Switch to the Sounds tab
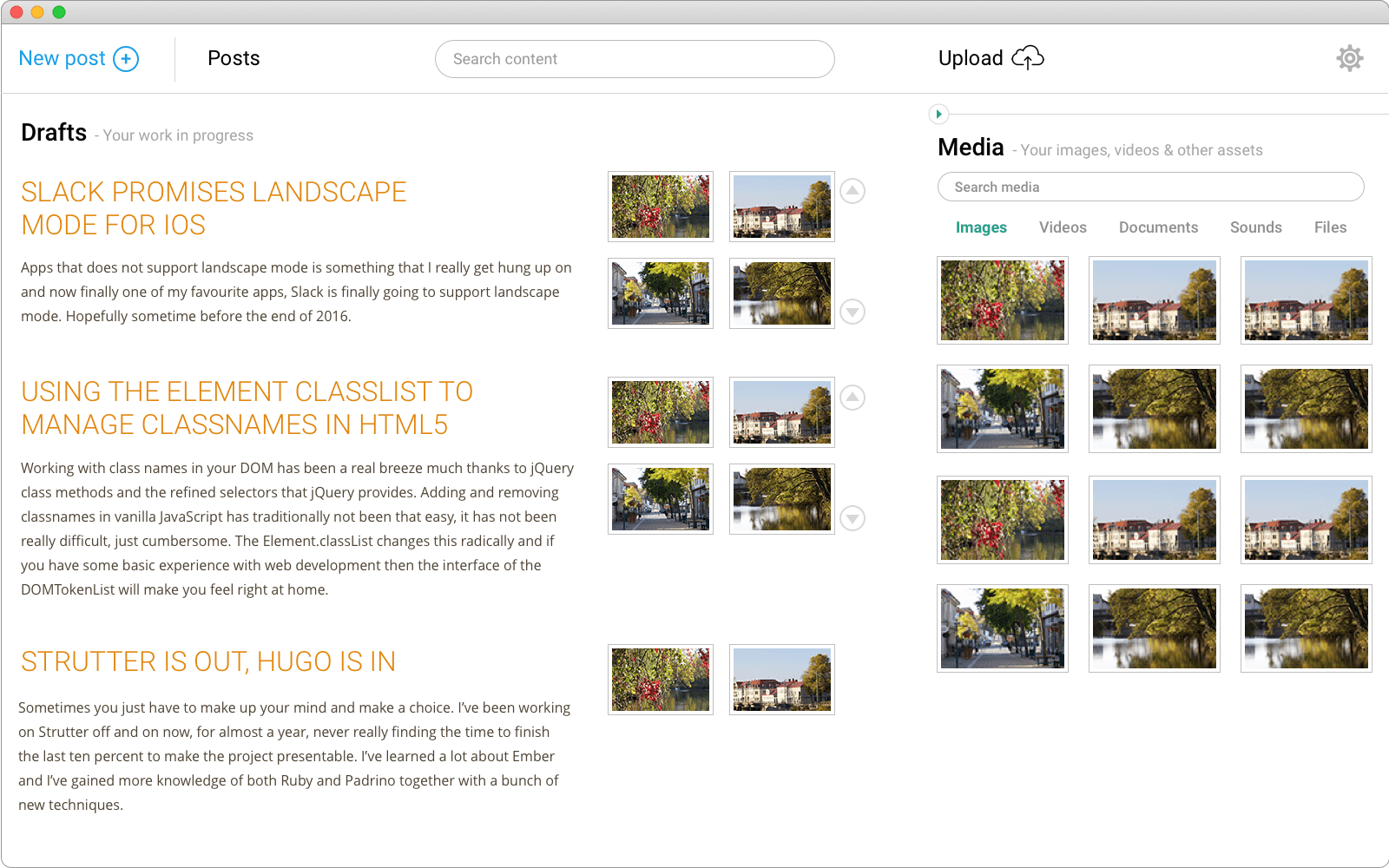This screenshot has width=1389, height=868. point(1255,227)
